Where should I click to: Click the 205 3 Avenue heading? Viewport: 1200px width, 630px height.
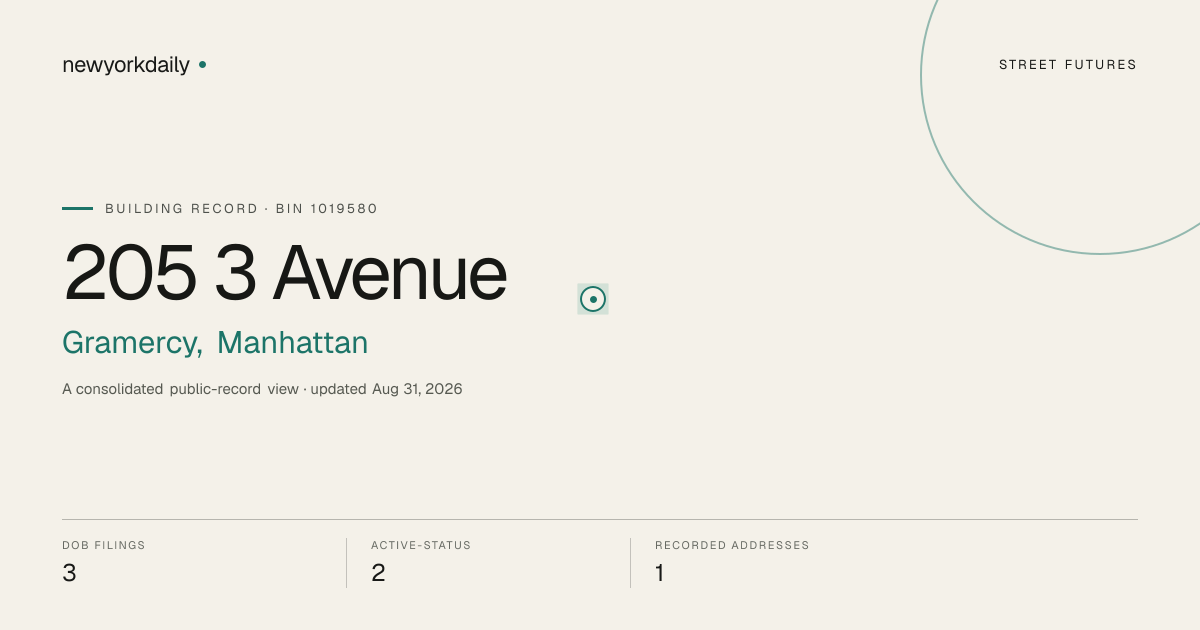tap(285, 272)
